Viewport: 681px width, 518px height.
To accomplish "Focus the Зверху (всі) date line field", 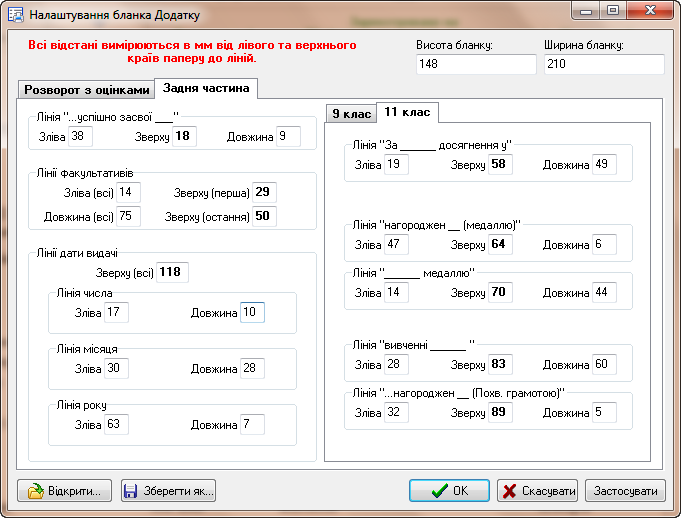I will click(173, 272).
